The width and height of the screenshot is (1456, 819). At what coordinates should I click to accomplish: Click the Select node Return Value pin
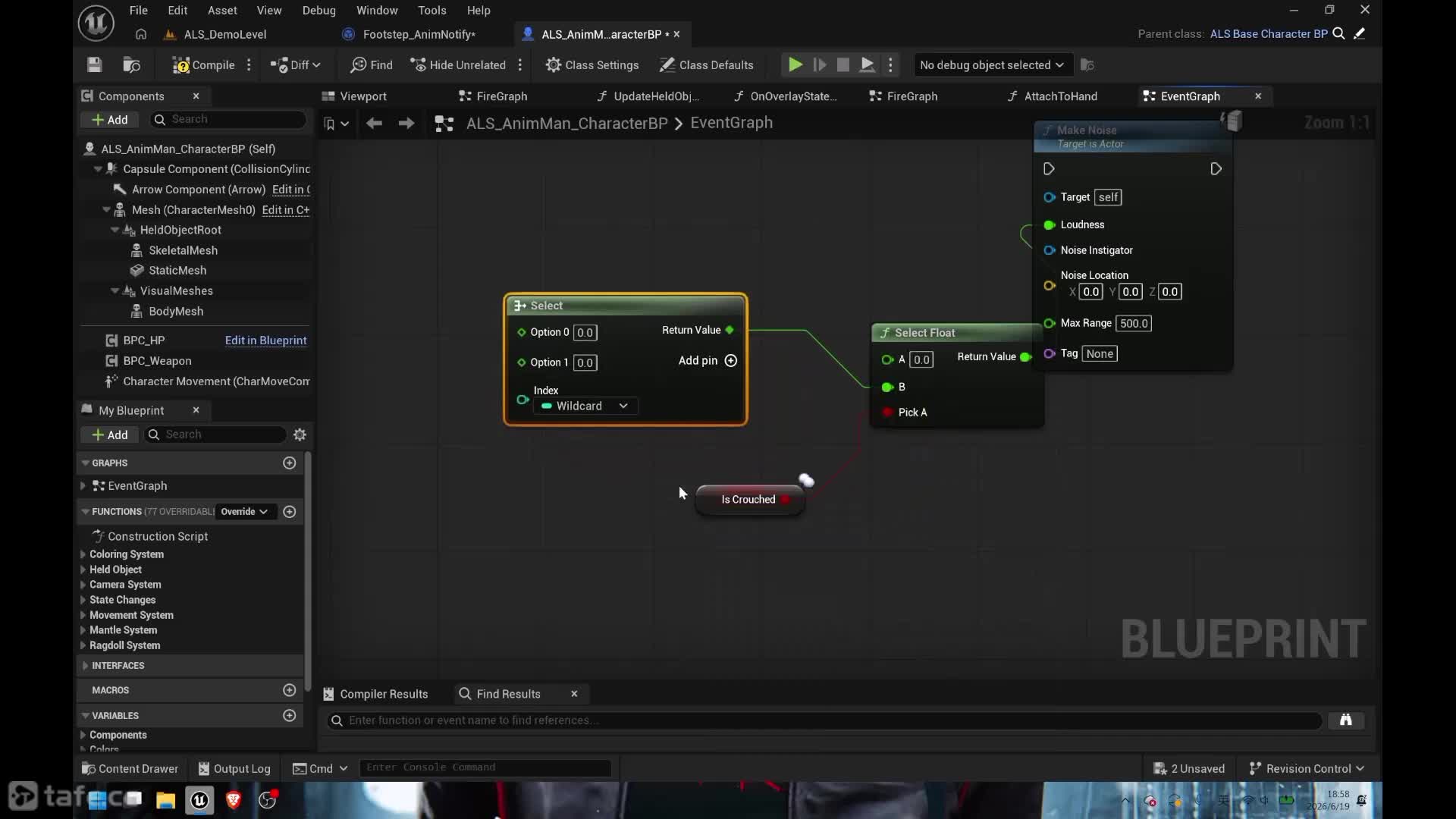pos(730,331)
